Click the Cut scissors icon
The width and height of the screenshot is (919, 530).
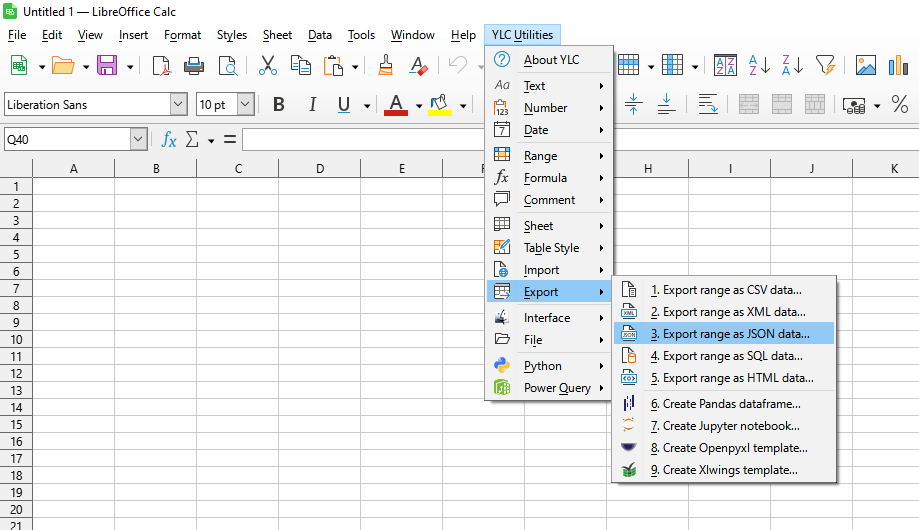click(267, 66)
